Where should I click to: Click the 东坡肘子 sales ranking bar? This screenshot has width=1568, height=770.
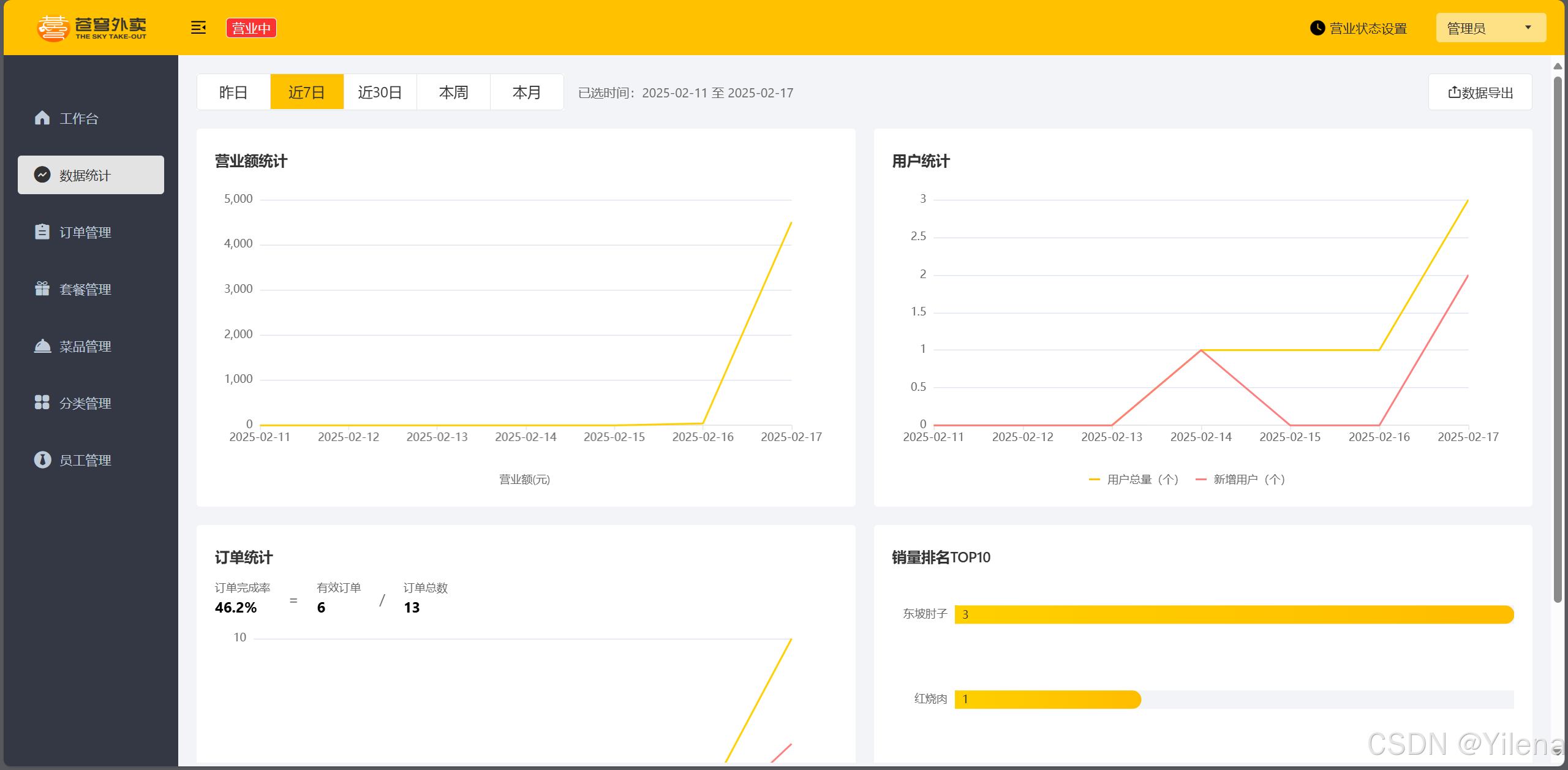coord(1234,614)
